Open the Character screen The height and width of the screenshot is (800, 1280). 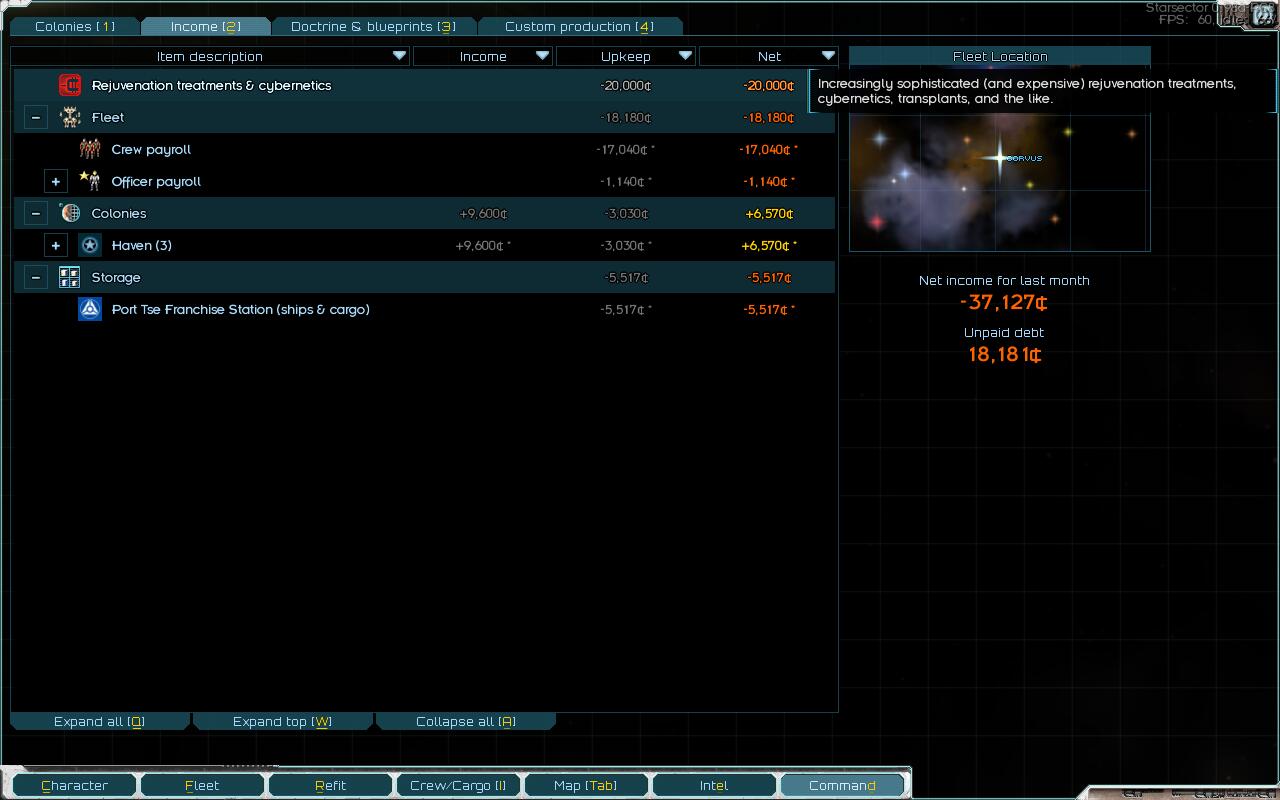tap(74, 785)
